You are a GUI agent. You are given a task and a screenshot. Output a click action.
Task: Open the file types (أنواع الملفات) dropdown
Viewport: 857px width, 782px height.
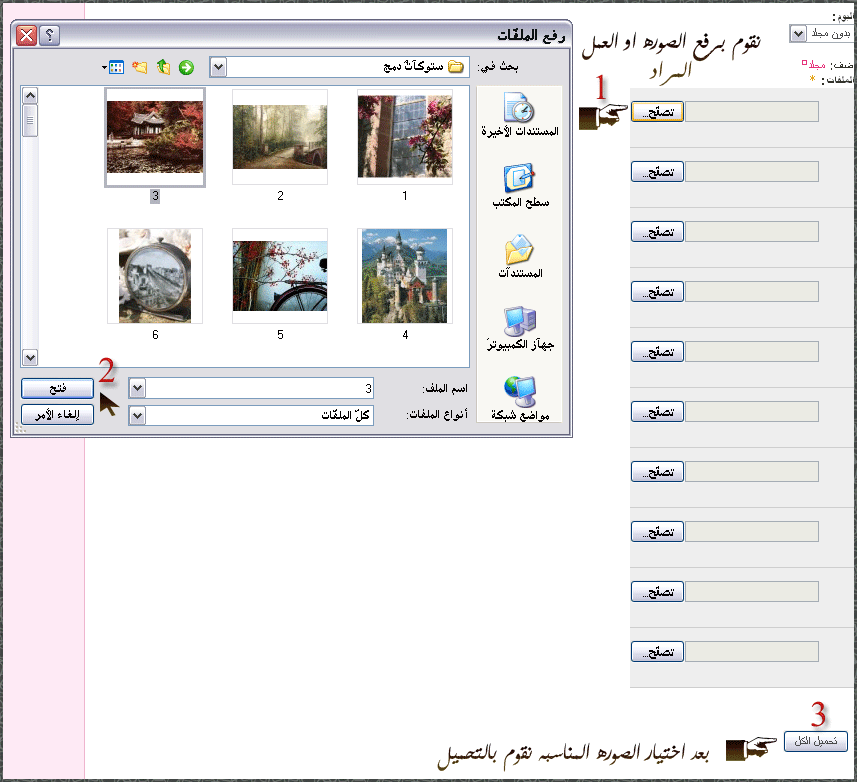pyautogui.click(x=138, y=415)
